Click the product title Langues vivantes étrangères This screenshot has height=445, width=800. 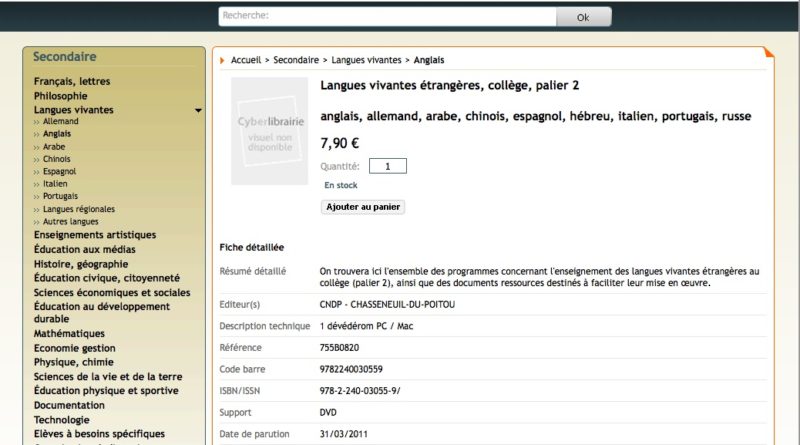(x=449, y=85)
